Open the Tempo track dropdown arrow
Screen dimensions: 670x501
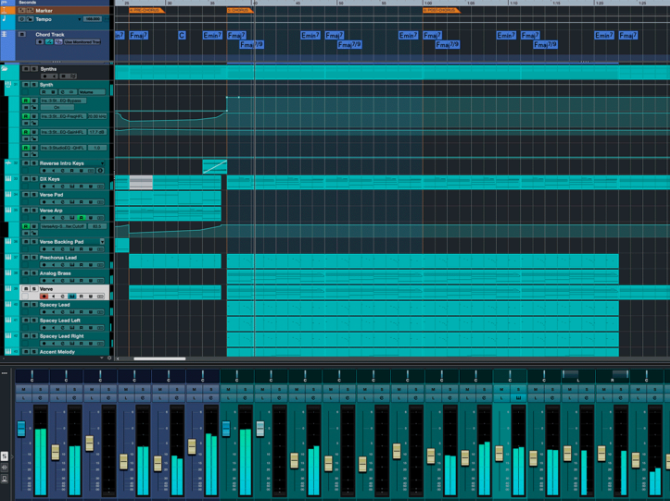[x=78, y=19]
